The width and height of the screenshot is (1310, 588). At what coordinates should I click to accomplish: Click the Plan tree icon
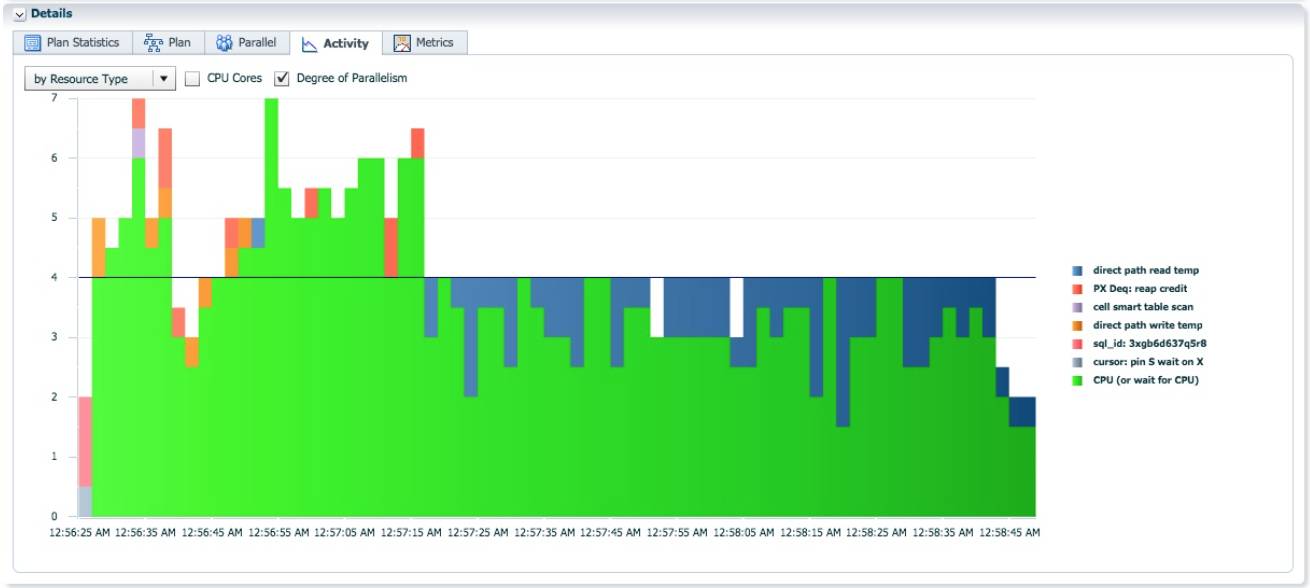pyautogui.click(x=153, y=43)
